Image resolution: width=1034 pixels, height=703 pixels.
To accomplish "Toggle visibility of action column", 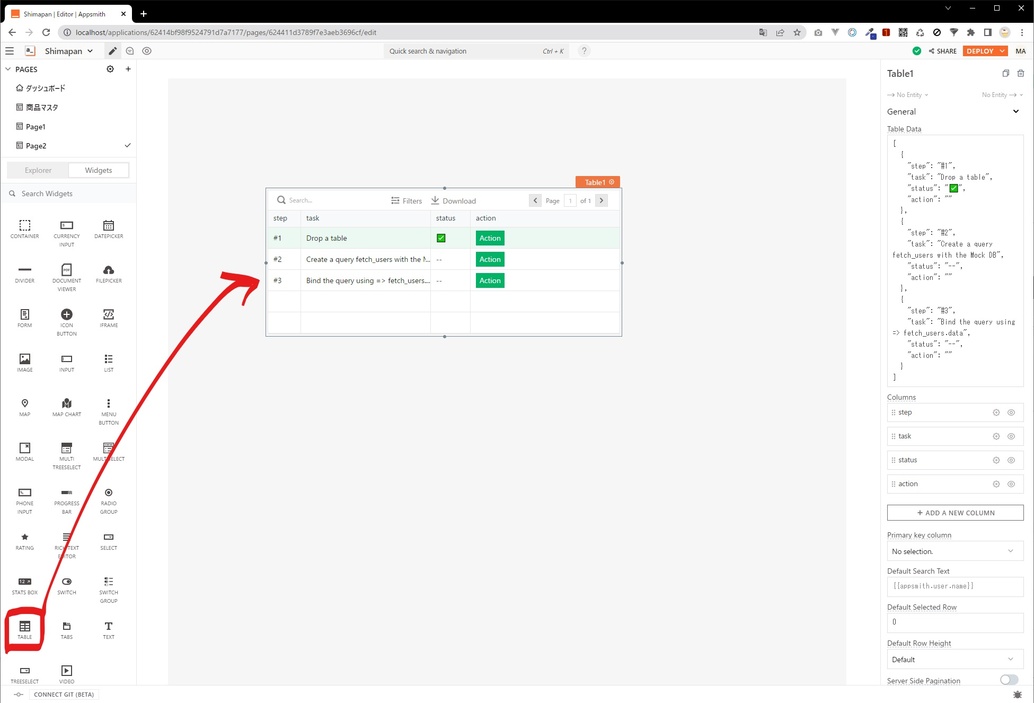I will coord(1011,483).
